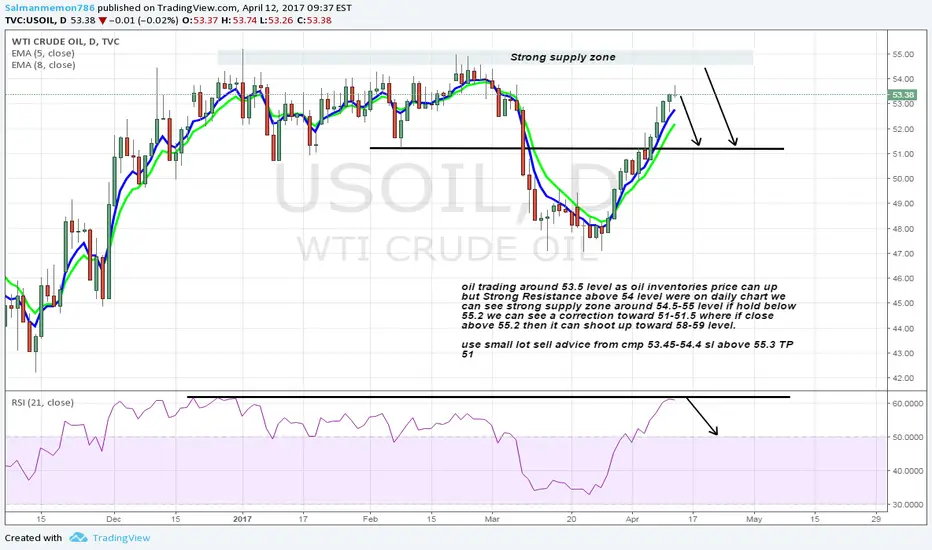Click the RSI (21, close) indicator label
This screenshot has width=932, height=550.
(x=43, y=403)
